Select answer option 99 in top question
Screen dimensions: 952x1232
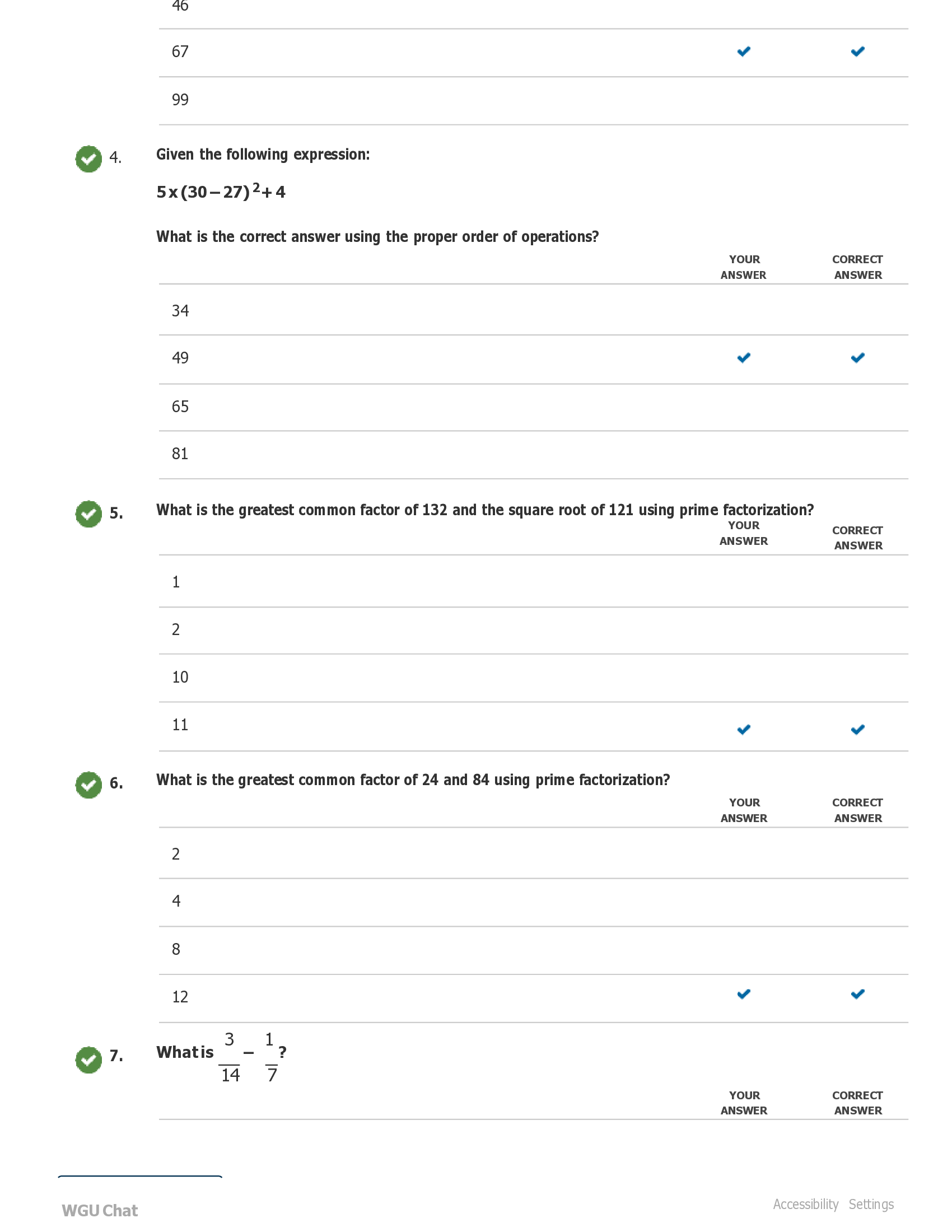[180, 100]
